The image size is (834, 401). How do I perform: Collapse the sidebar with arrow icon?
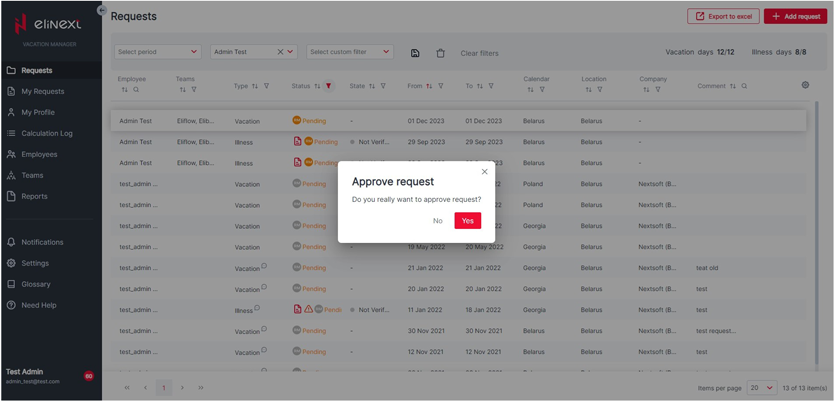click(101, 10)
